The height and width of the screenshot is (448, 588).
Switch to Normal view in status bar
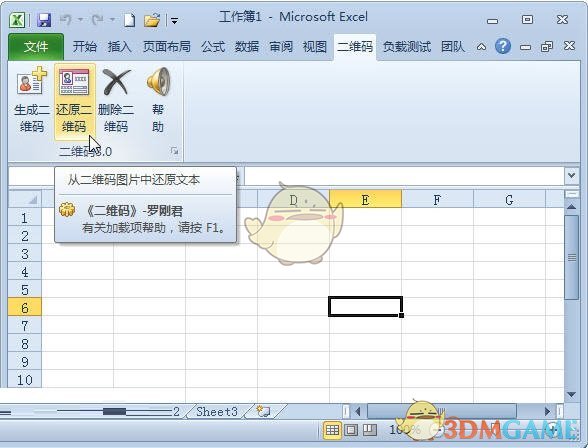click(x=332, y=430)
